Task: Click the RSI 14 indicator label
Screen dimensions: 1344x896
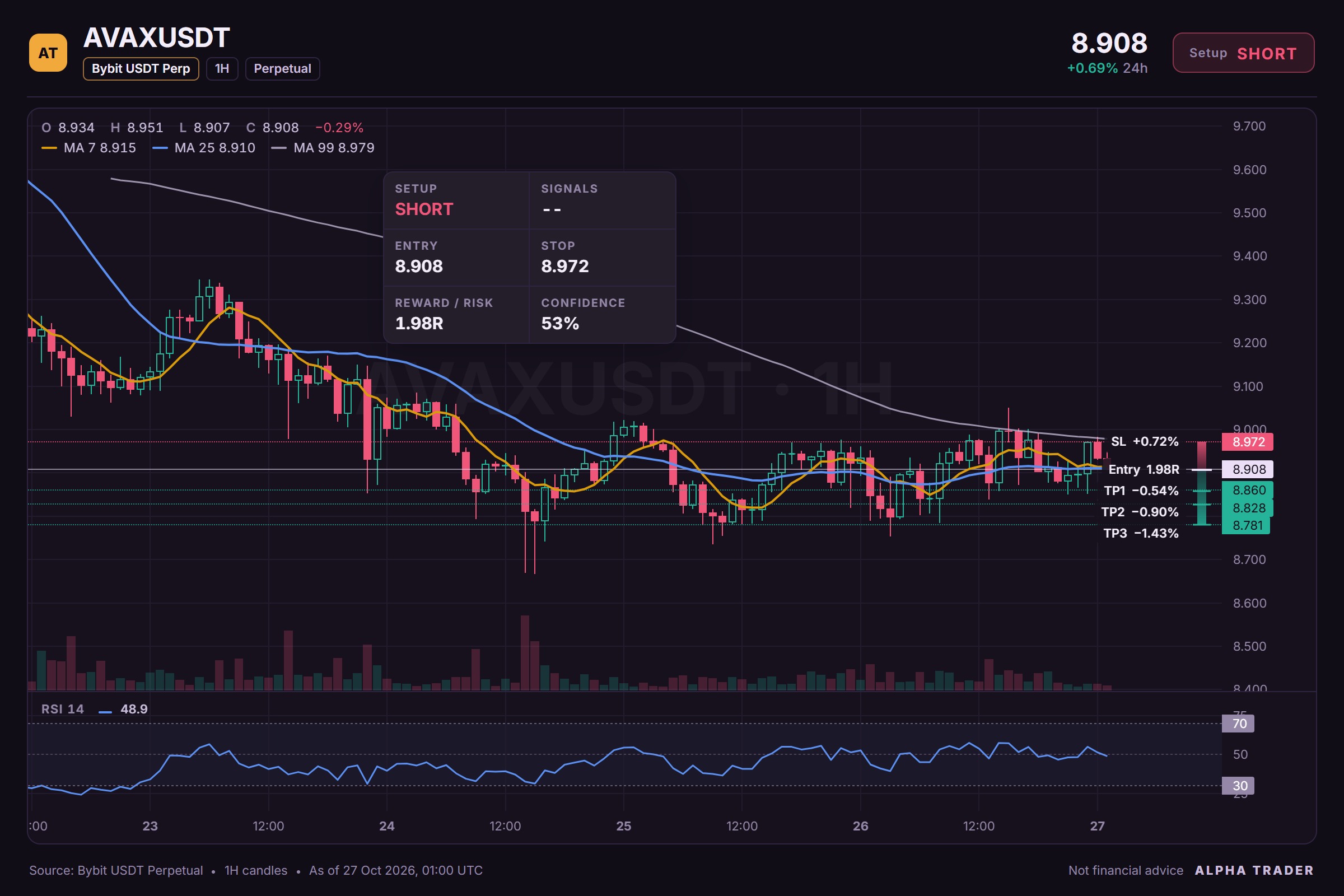Action: coord(62,709)
